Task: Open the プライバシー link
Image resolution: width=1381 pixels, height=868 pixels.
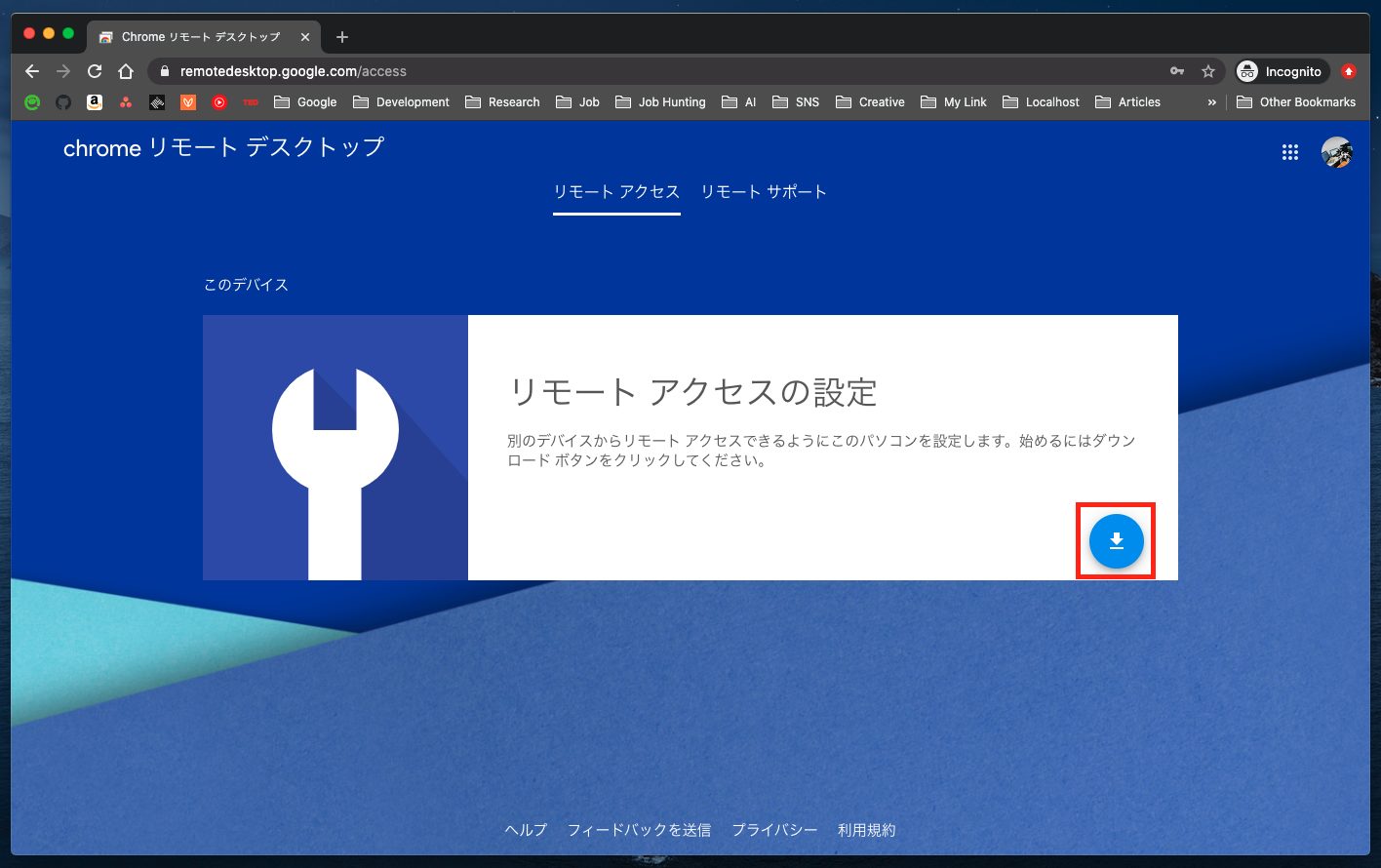Action: (x=774, y=830)
